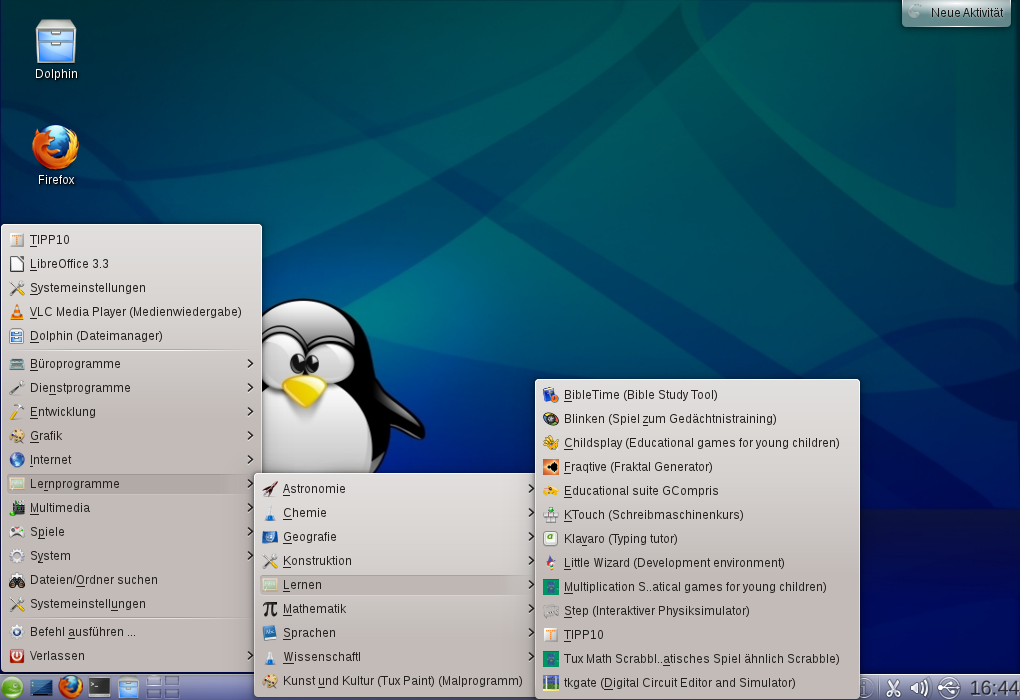Start Firefox from the taskbar icon
This screenshot has width=1020, height=700.
coord(70,687)
